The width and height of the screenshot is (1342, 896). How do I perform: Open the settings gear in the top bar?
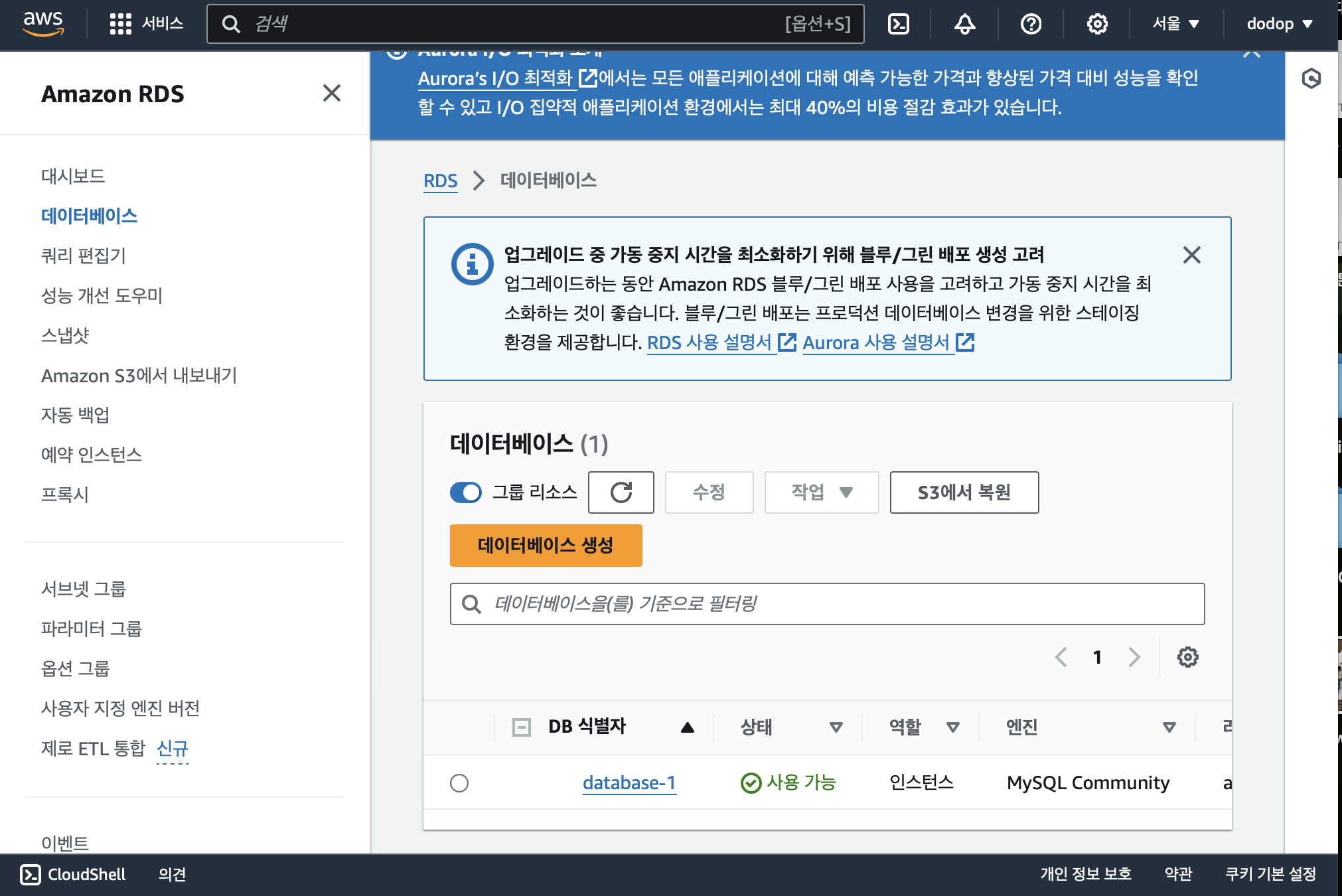click(x=1096, y=25)
